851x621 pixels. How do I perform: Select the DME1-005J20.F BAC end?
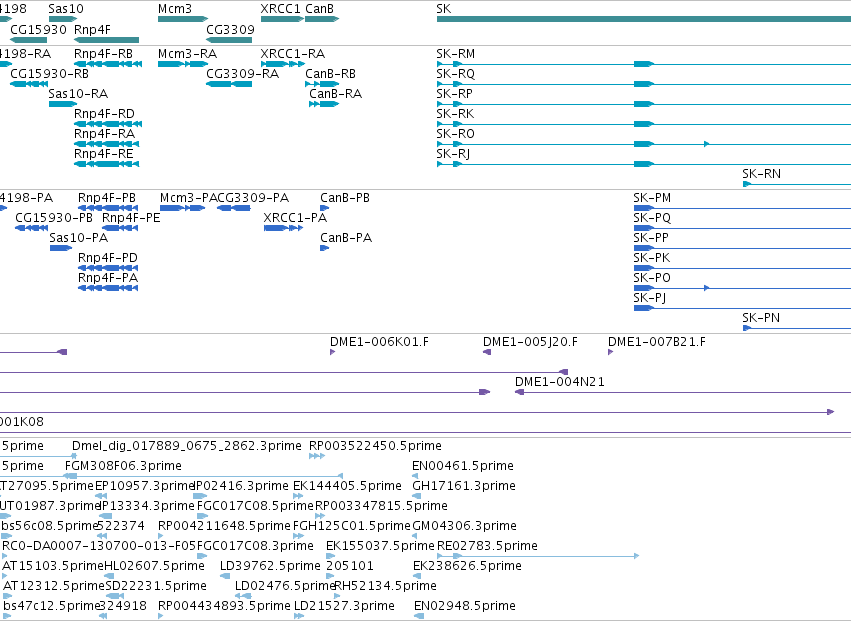487,352
